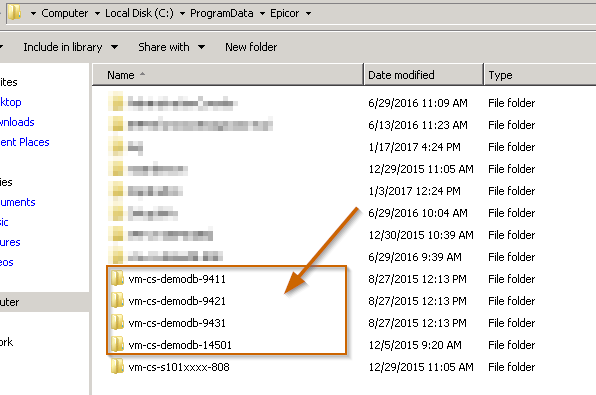Select the vm-cs-demodb-9421 file name
The width and height of the screenshot is (596, 395).
point(177,301)
